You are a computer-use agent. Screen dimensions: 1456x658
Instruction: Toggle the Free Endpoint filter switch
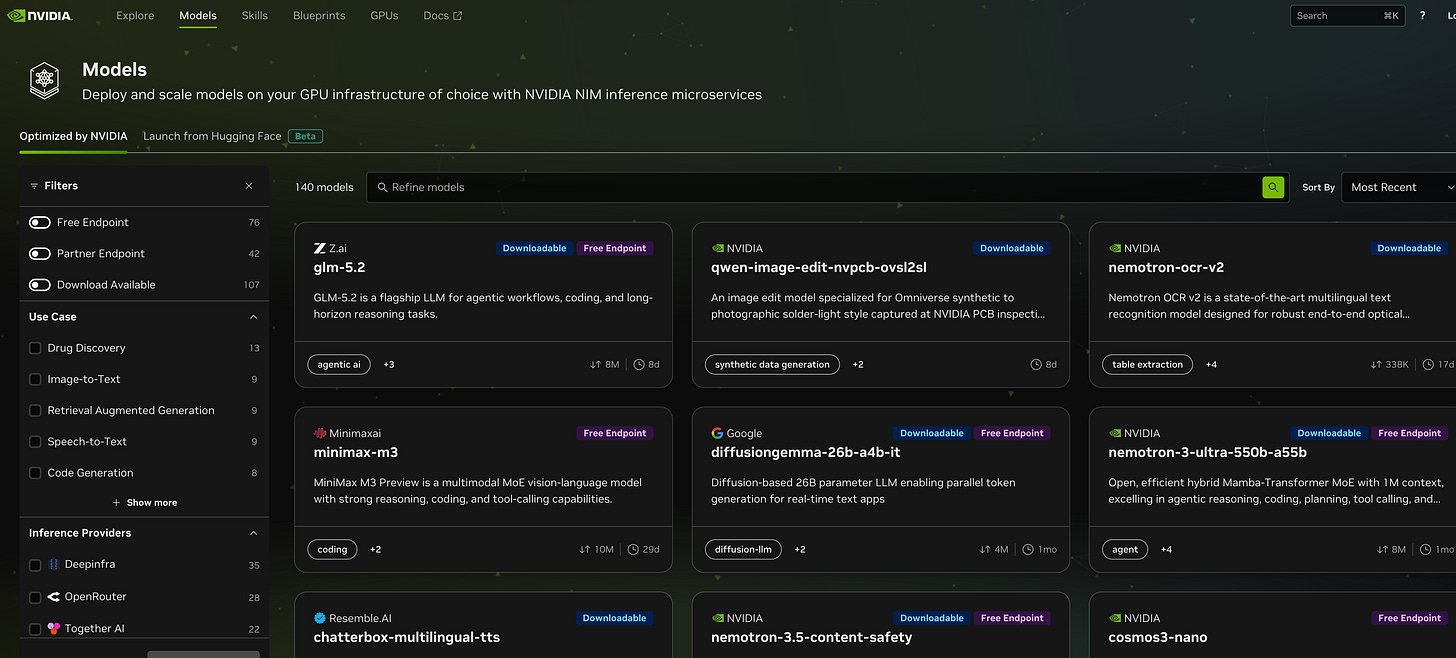tap(40, 222)
